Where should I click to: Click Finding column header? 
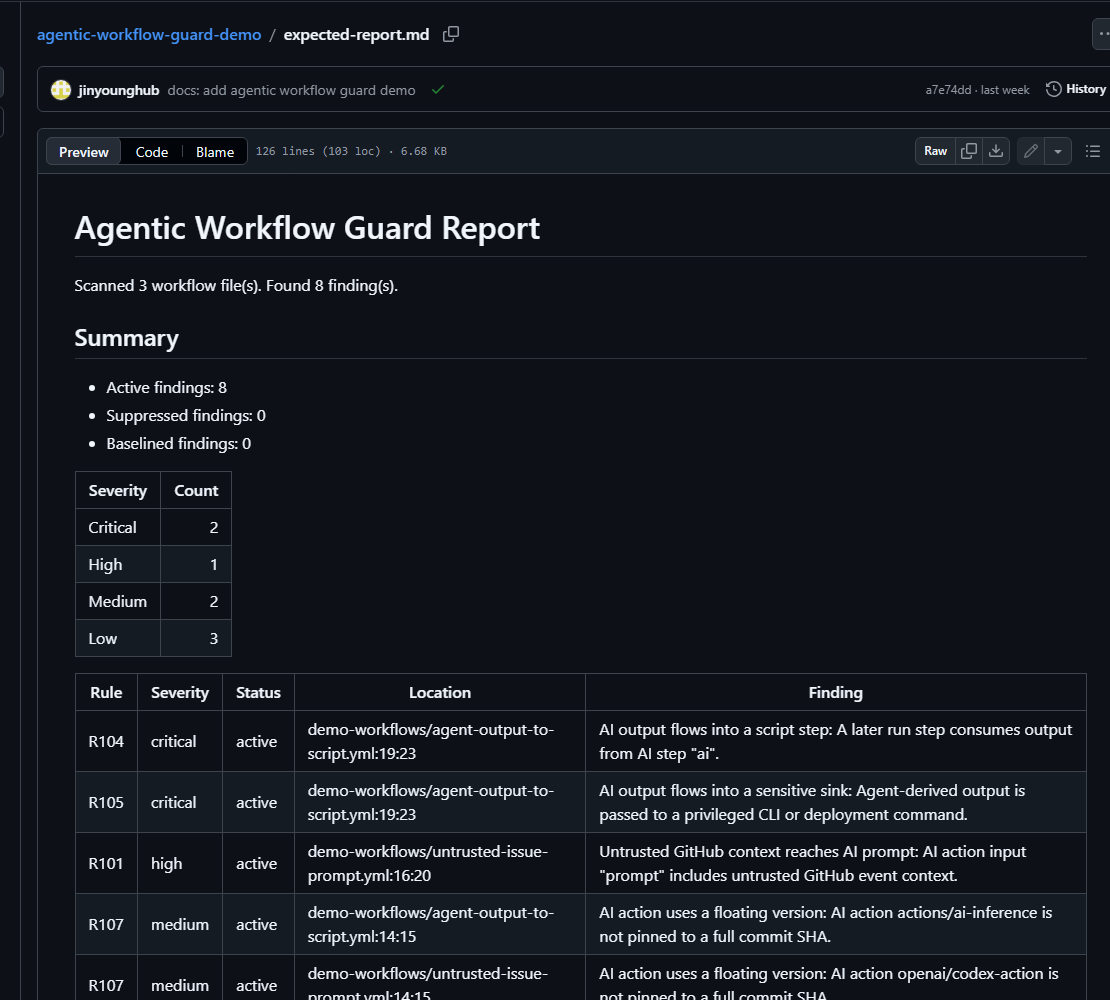835,692
